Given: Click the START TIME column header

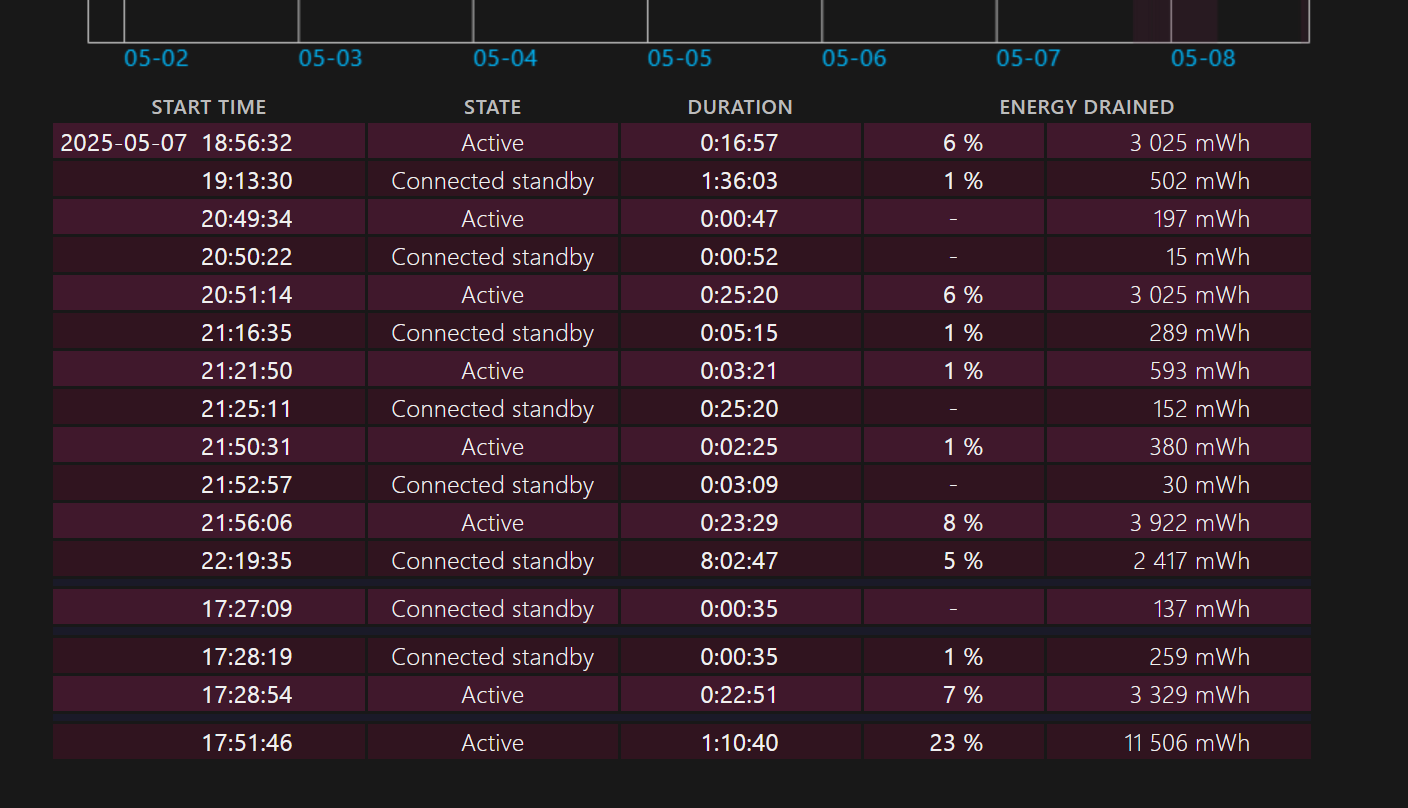Looking at the screenshot, I should click(x=208, y=107).
